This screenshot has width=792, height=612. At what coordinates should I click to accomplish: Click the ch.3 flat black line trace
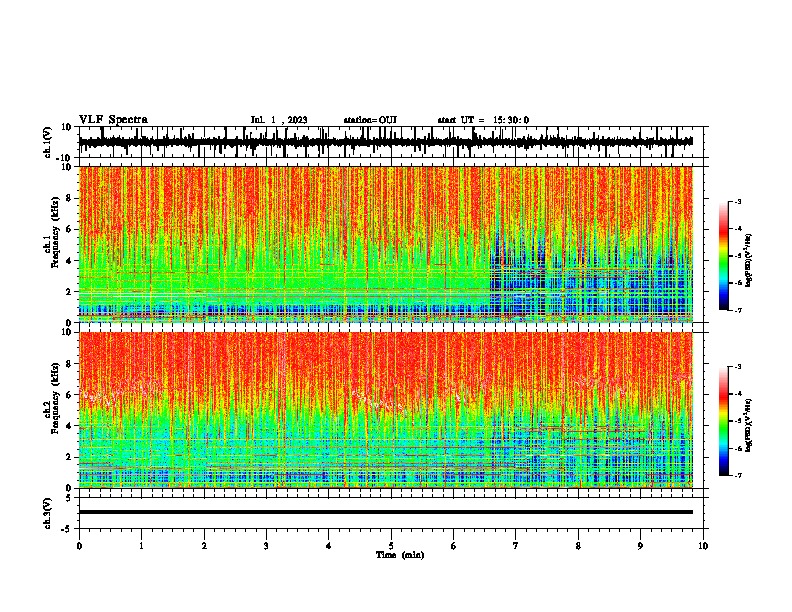point(386,512)
